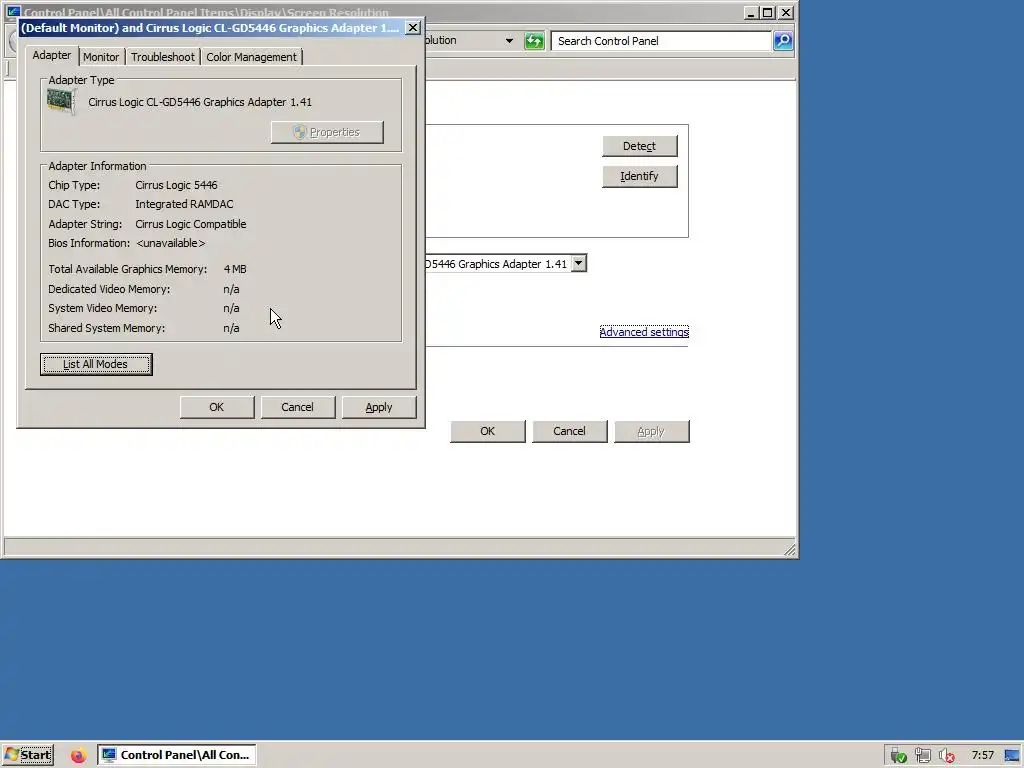Maximize the Screen Resolution window
Image resolution: width=1024 pixels, height=768 pixels.
click(x=768, y=12)
